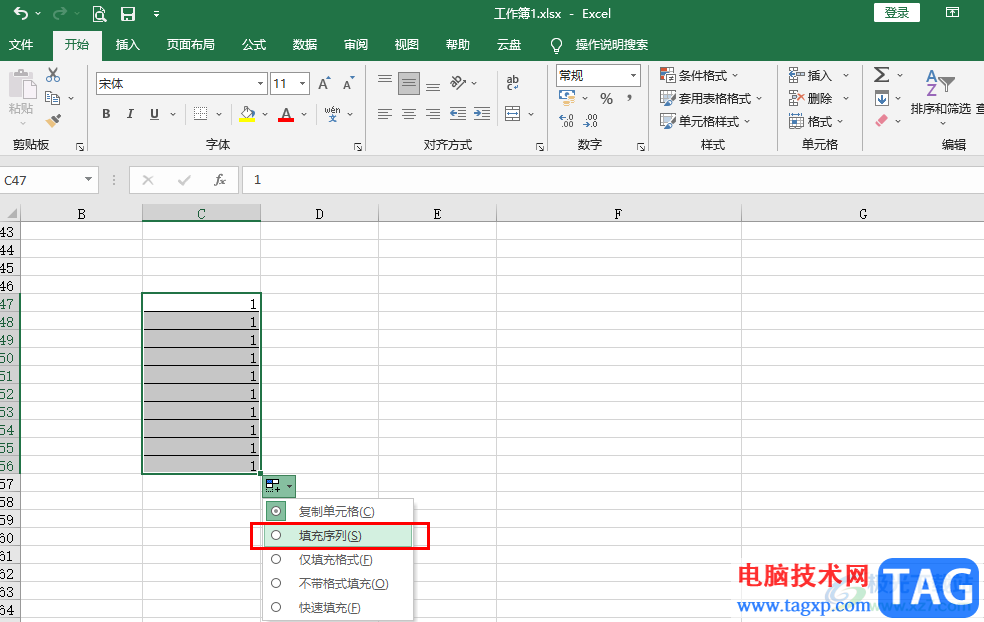Viewport: 984px width, 622px height.
Task: Click the Format cells button (格式)
Action: point(816,121)
